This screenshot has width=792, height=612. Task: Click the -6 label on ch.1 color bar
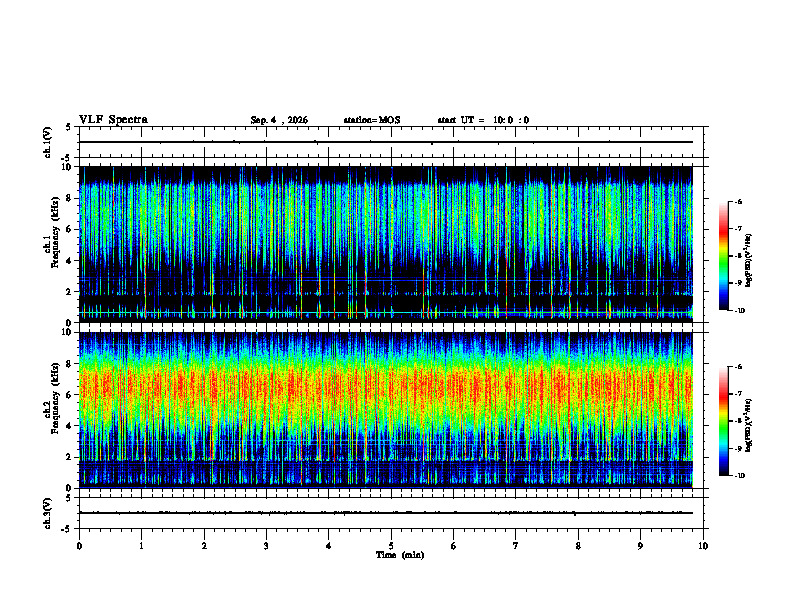(x=738, y=201)
